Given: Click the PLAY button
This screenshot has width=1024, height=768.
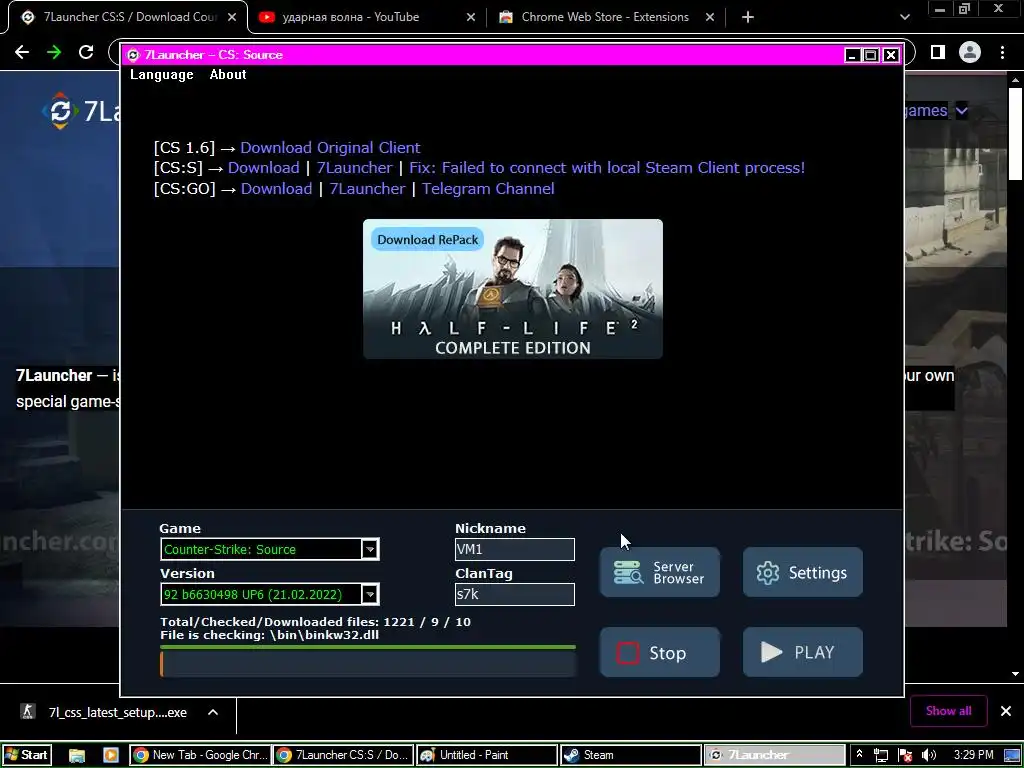Looking at the screenshot, I should pyautogui.click(x=803, y=652).
